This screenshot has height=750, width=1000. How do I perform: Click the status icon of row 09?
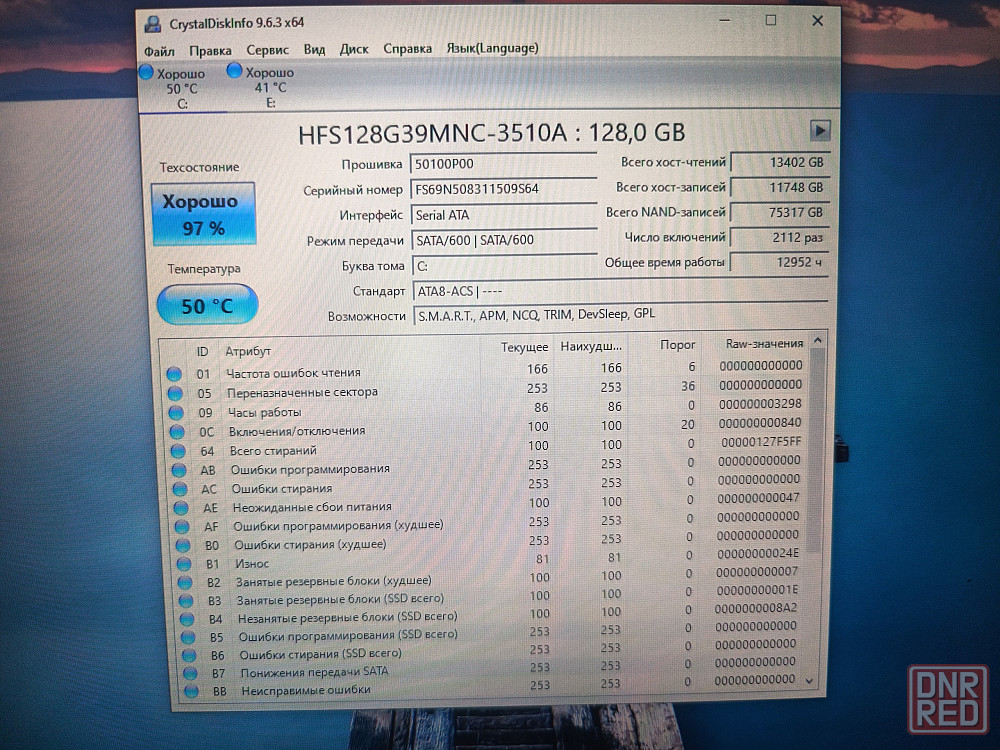coord(176,413)
